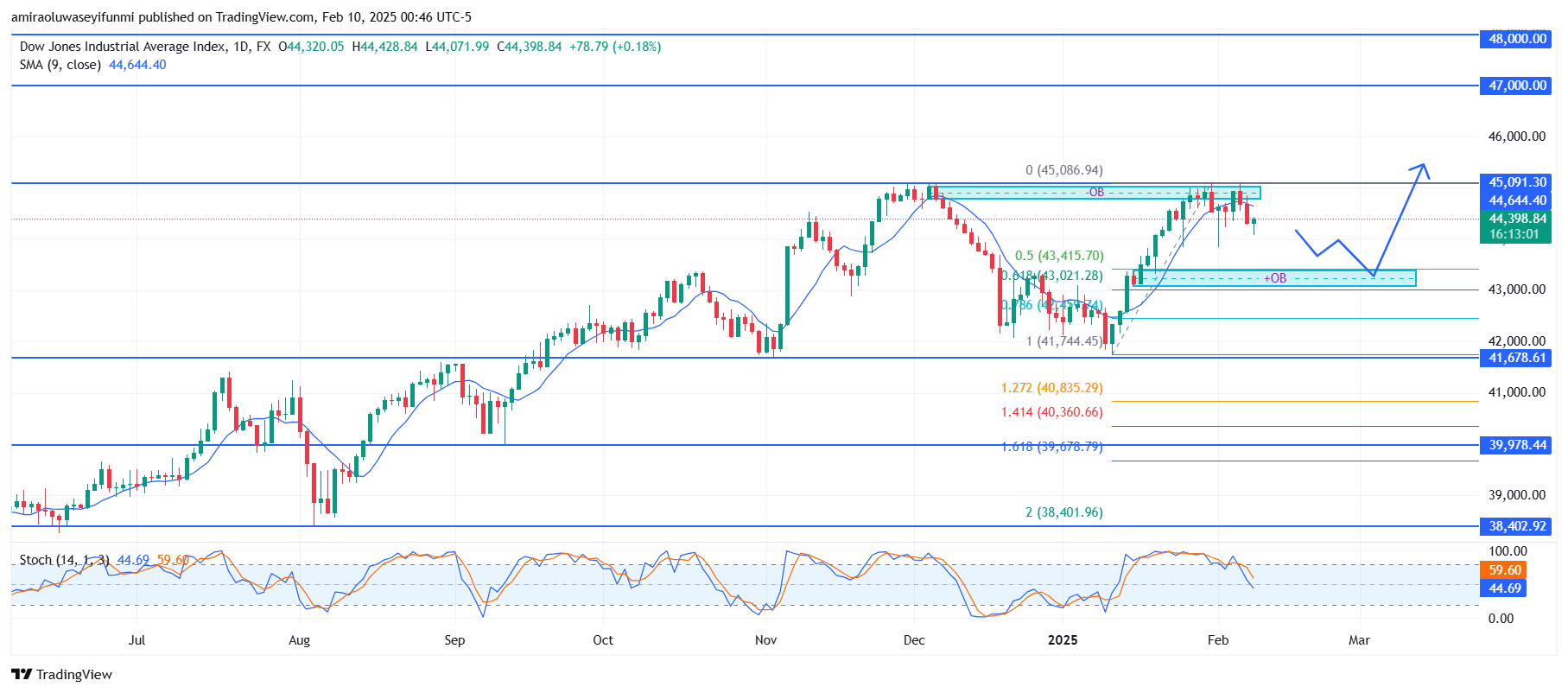Click the Nov month on time axis
The height and width of the screenshot is (693, 1568).
[765, 640]
